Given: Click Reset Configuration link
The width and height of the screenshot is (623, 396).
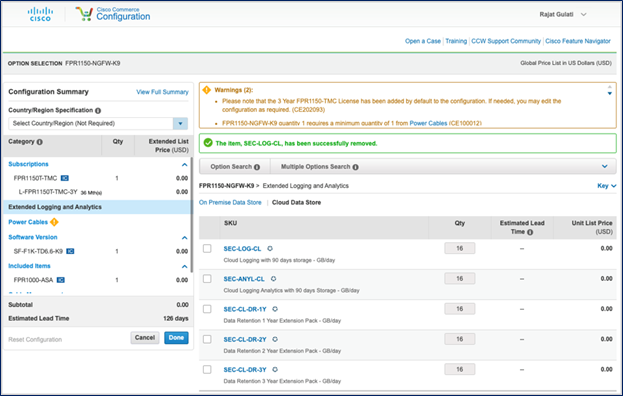Looking at the screenshot, I should tap(35, 340).
